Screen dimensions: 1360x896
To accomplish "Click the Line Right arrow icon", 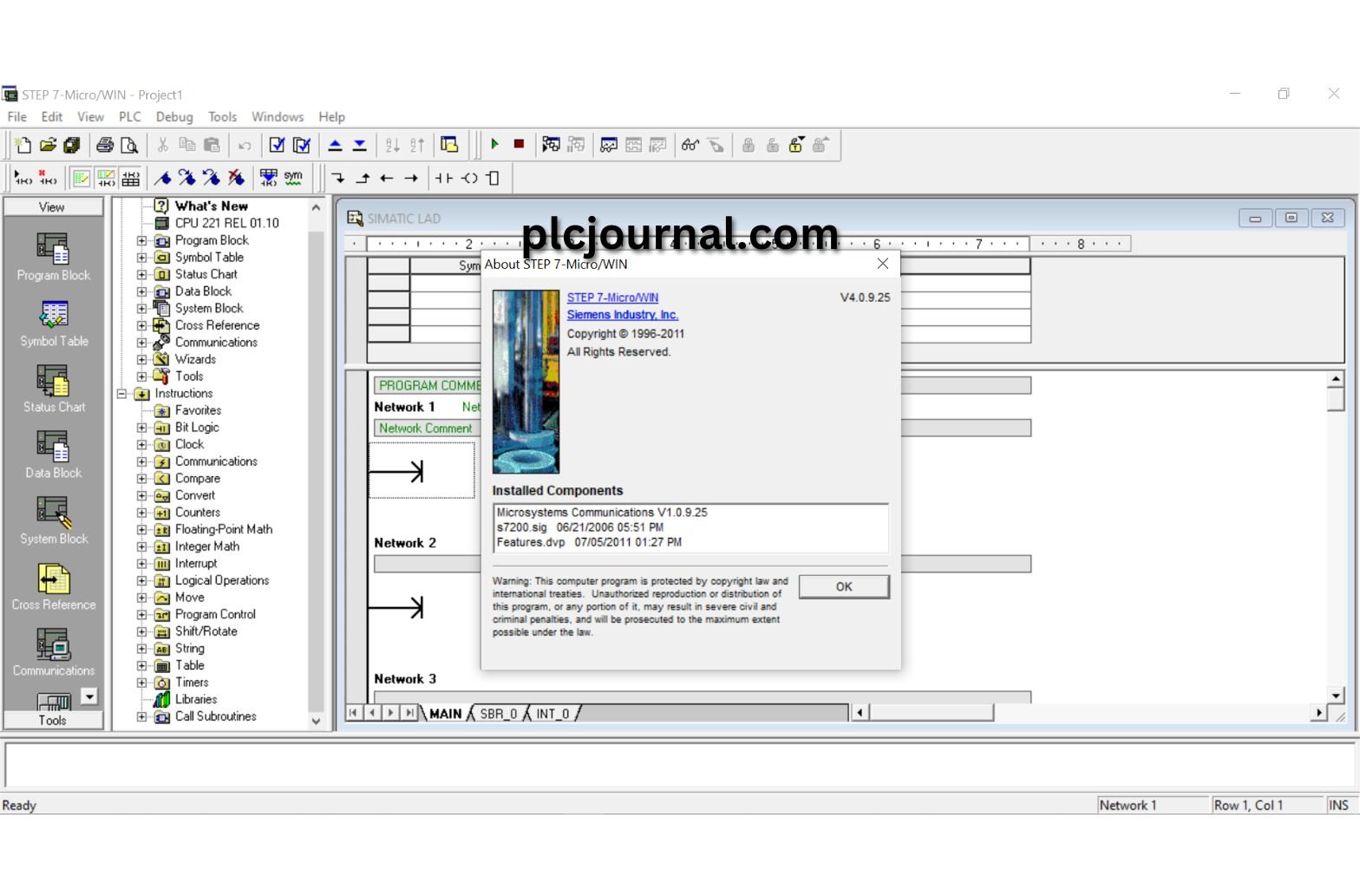I will click(x=411, y=178).
